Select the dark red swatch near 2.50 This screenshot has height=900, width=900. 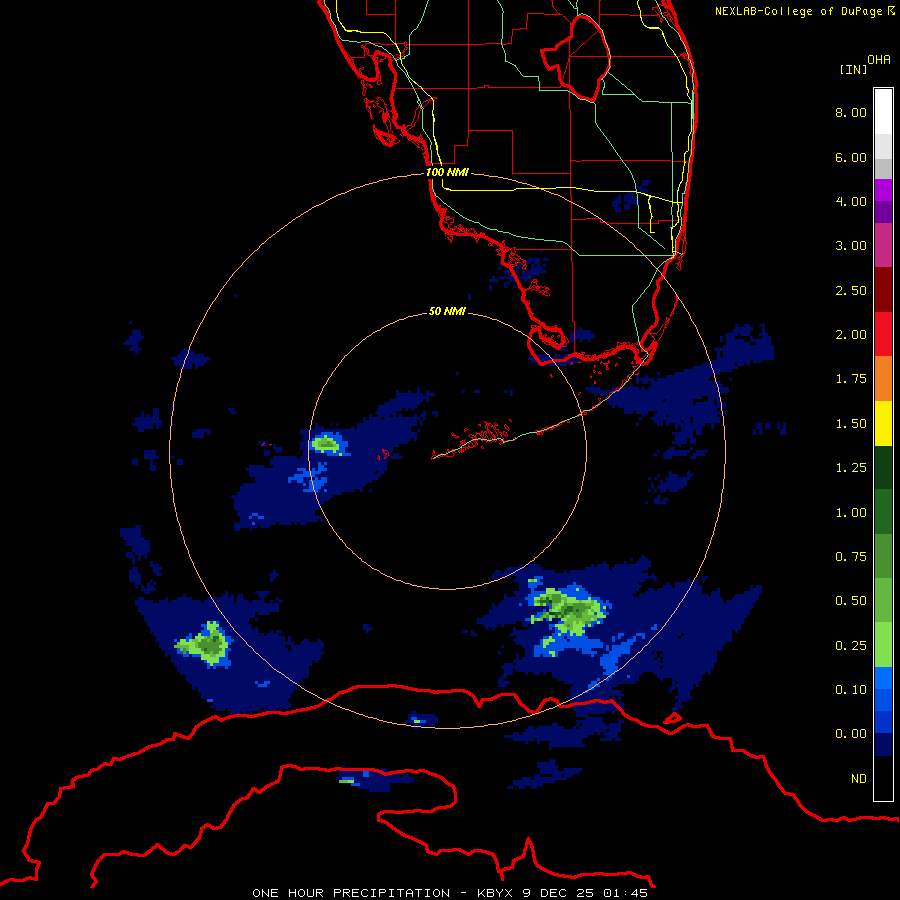[883, 290]
